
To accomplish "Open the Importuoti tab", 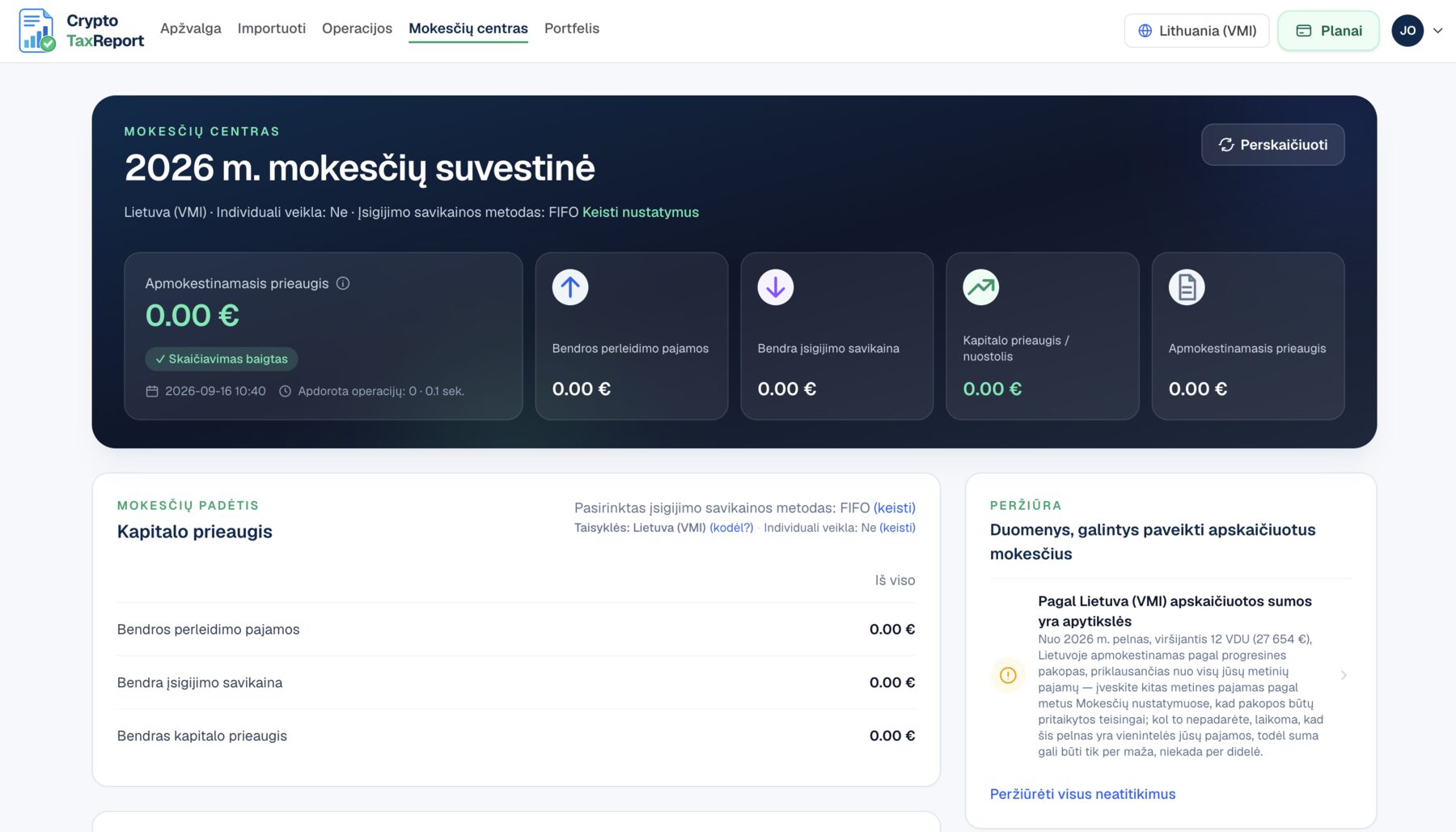I will click(x=272, y=28).
